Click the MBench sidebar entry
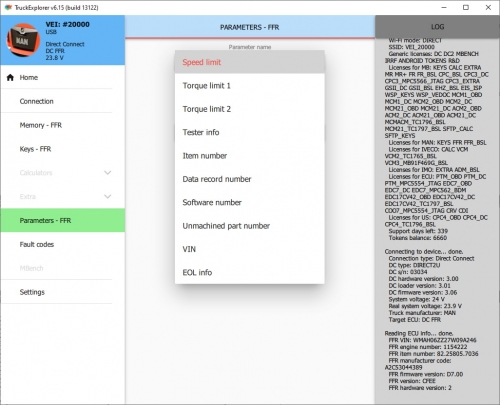Viewport: 500px width, 405px height. [x=63, y=268]
